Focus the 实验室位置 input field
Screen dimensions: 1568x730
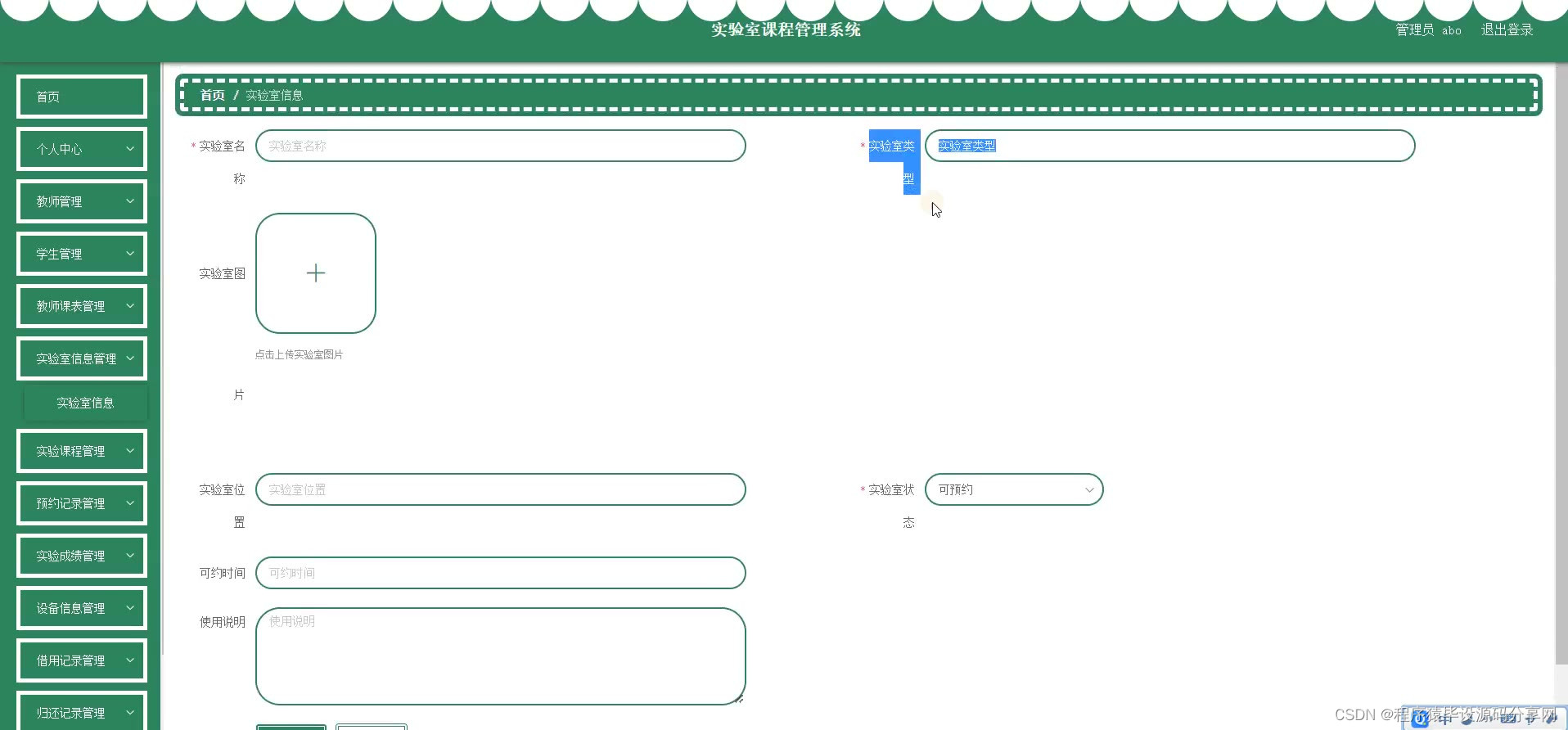click(x=501, y=489)
